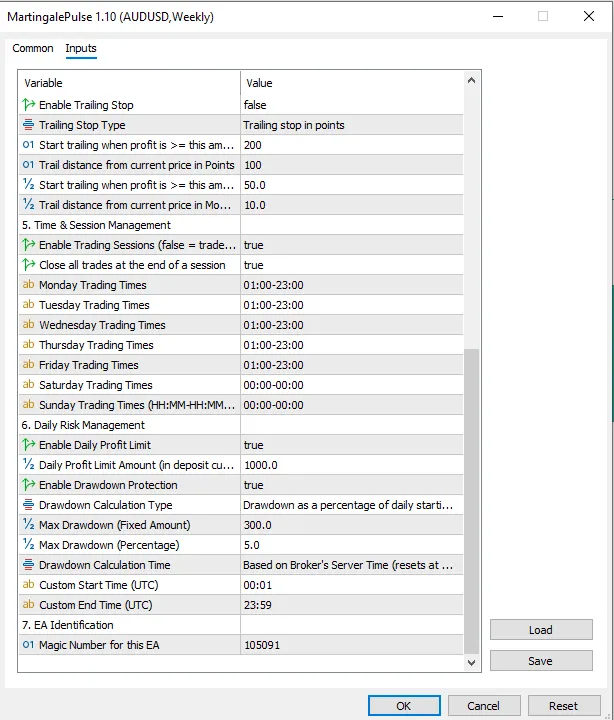Open the Trailing Stop Type value dropdown
Screen dimensions: 614x720
[x=352, y=125]
